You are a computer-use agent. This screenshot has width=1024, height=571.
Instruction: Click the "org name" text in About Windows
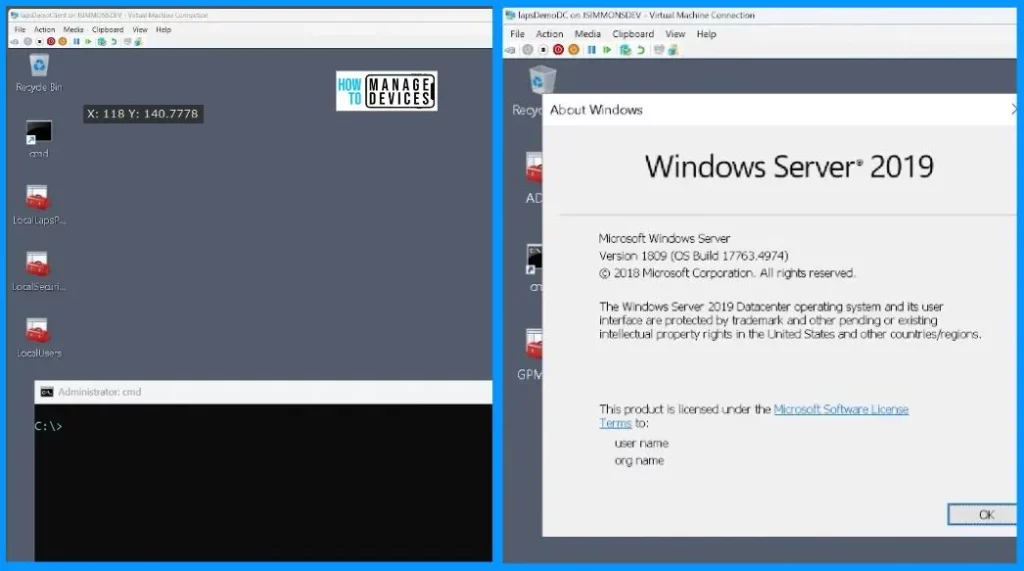tap(639, 461)
